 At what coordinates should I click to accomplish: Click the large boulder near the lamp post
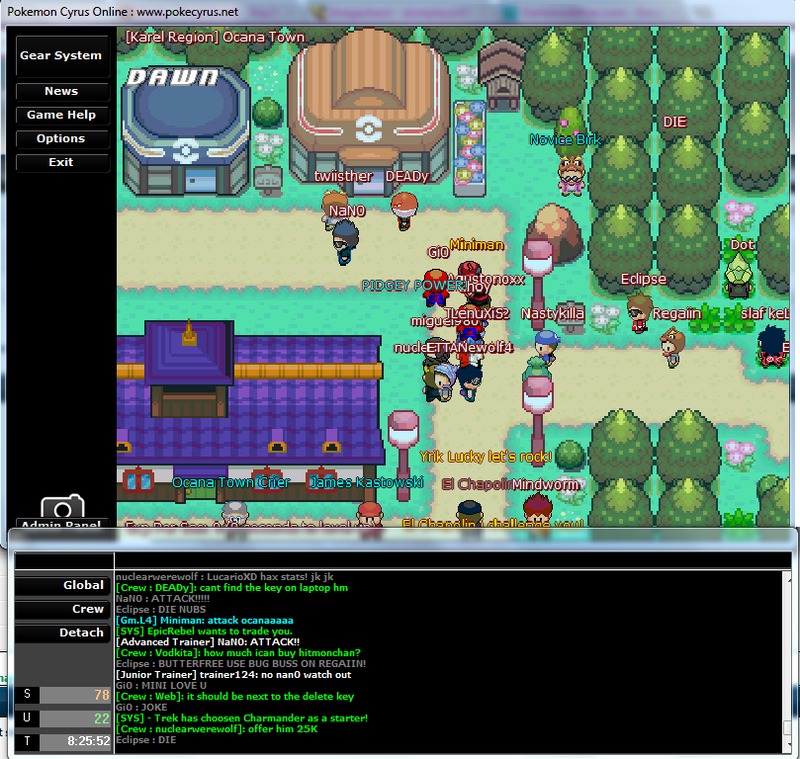556,232
